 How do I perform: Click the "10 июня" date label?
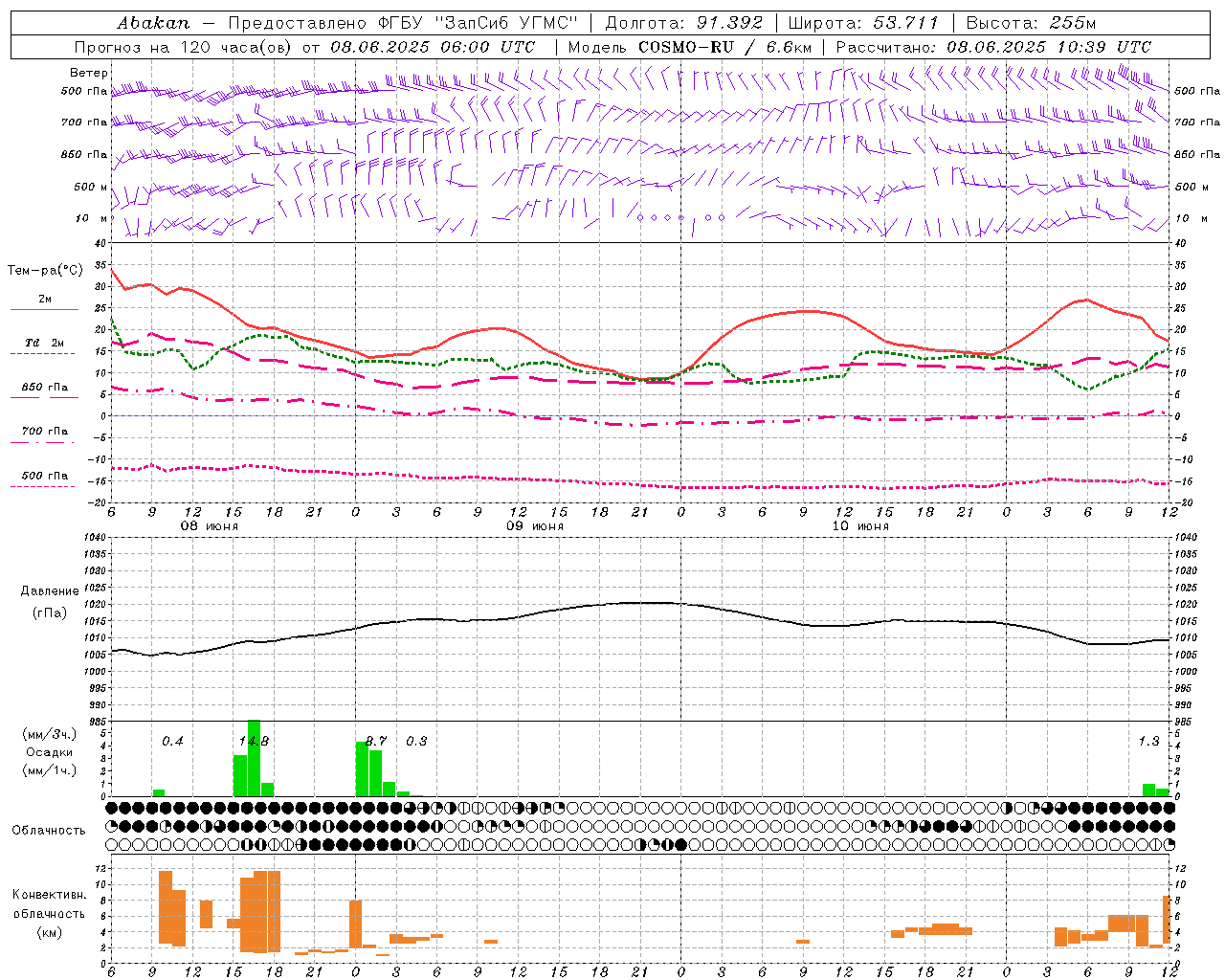pos(860,526)
